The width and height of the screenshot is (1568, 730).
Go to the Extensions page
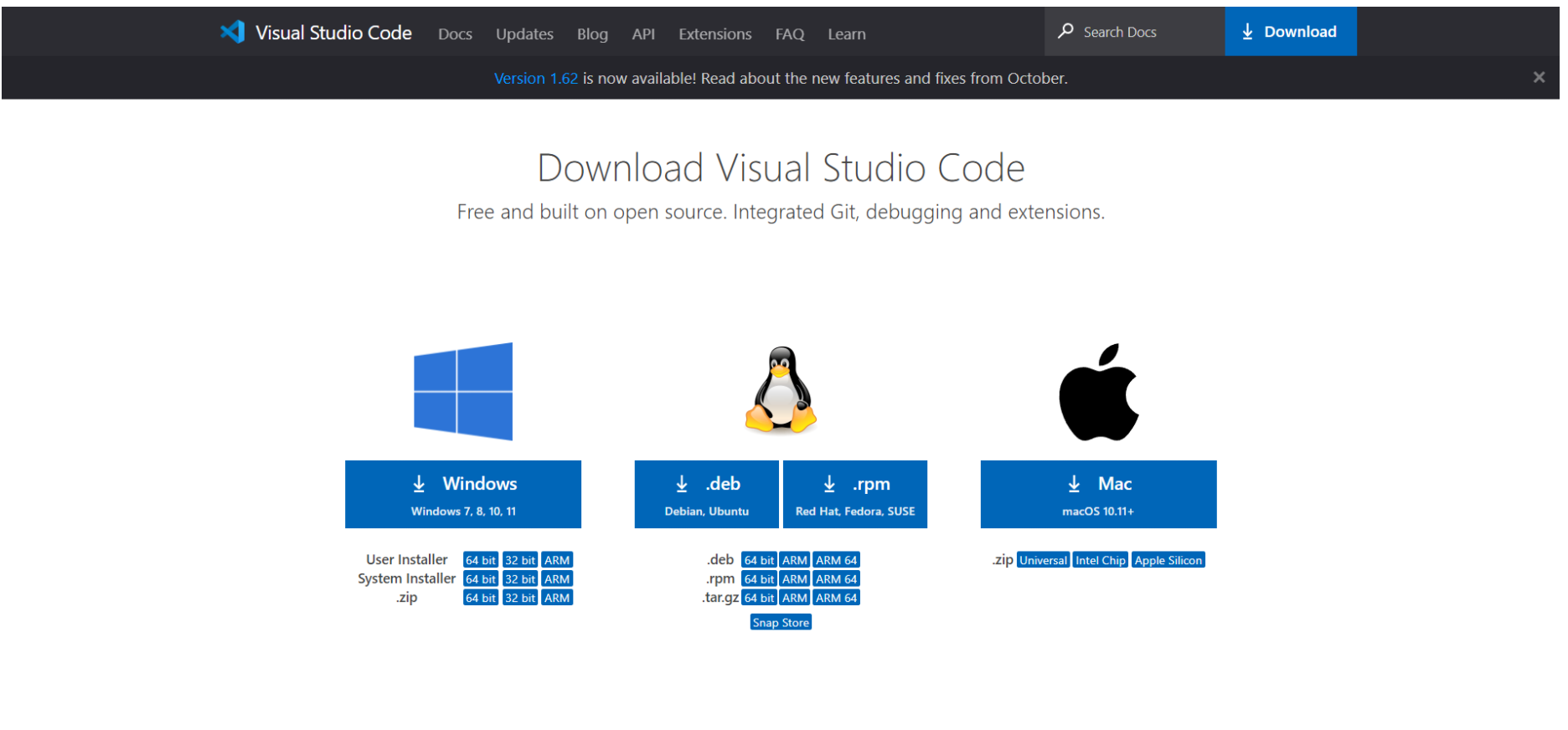pos(714,34)
